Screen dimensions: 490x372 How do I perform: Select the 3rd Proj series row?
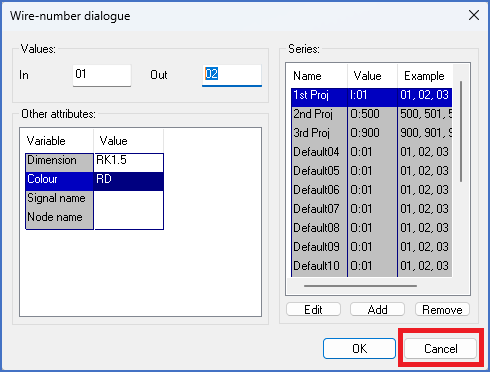tap(371, 135)
